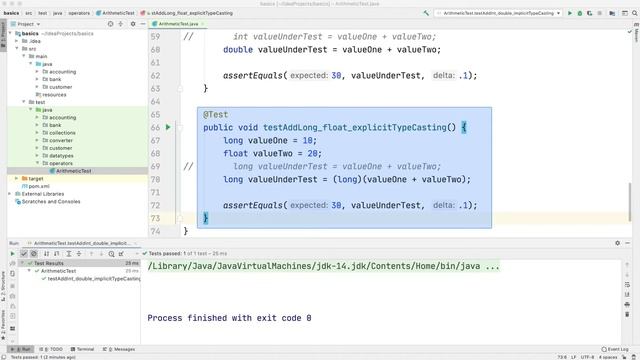Viewport: 640px width, 360px height.
Task: Hide the Project panel with minus icon
Action: [x=142, y=24]
